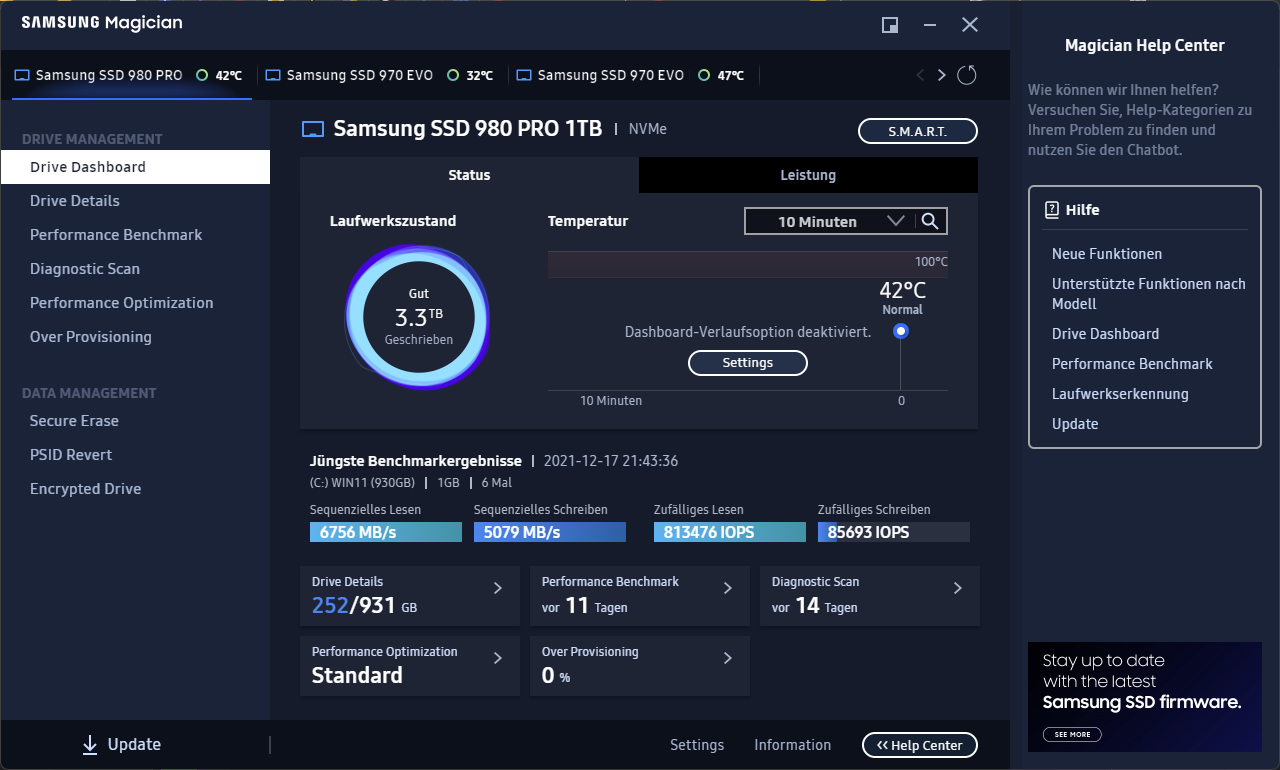Click the S.M.A.R.T. button
This screenshot has height=770, width=1280.
[x=917, y=130]
